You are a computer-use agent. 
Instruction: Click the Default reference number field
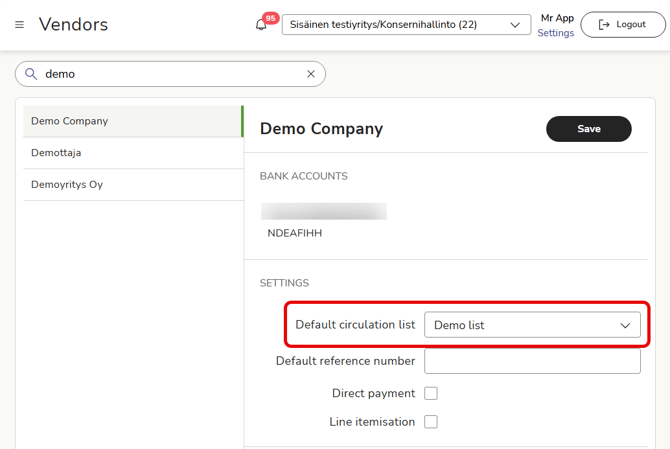click(532, 361)
